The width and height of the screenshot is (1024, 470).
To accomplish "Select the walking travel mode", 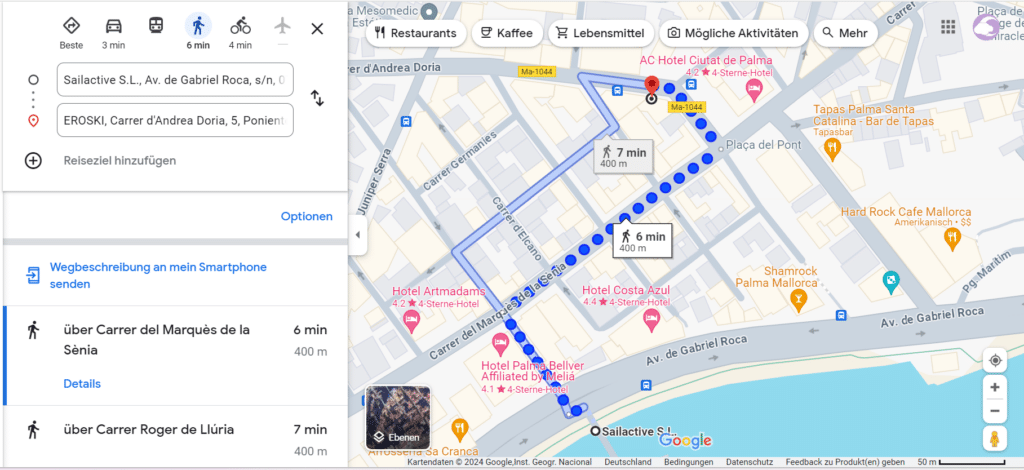I will coord(198,33).
